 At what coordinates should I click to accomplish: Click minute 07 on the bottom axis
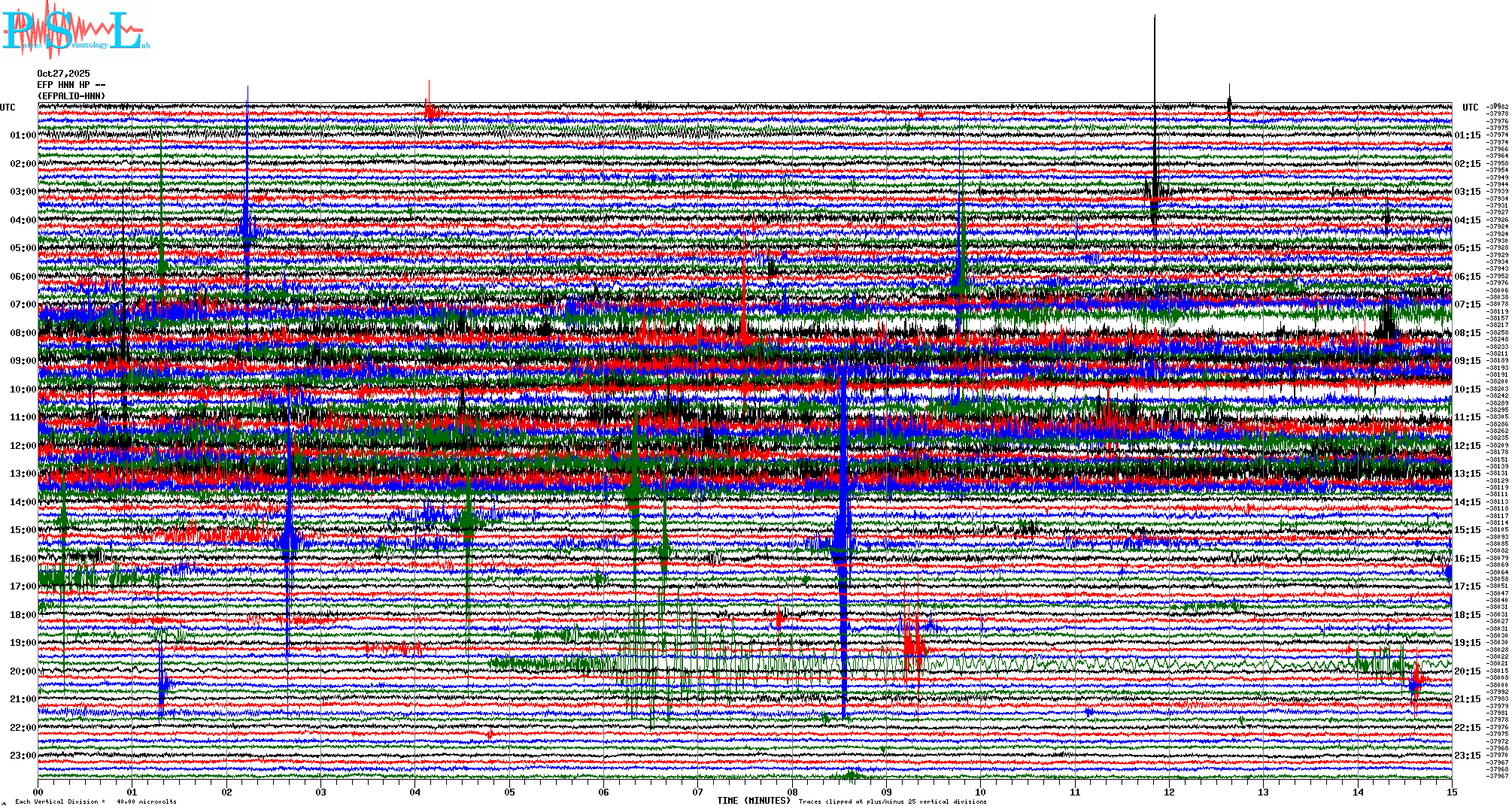pyautogui.click(x=698, y=792)
